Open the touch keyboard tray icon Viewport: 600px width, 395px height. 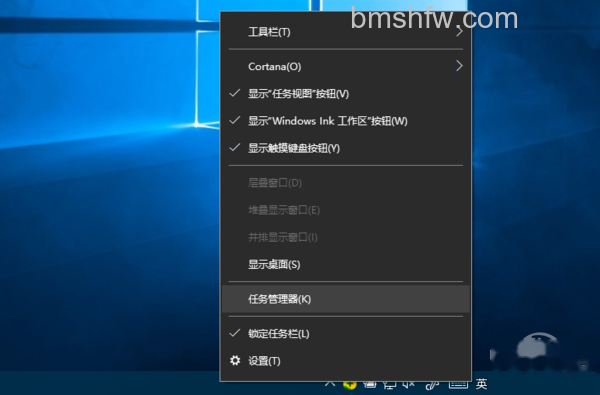(458, 384)
